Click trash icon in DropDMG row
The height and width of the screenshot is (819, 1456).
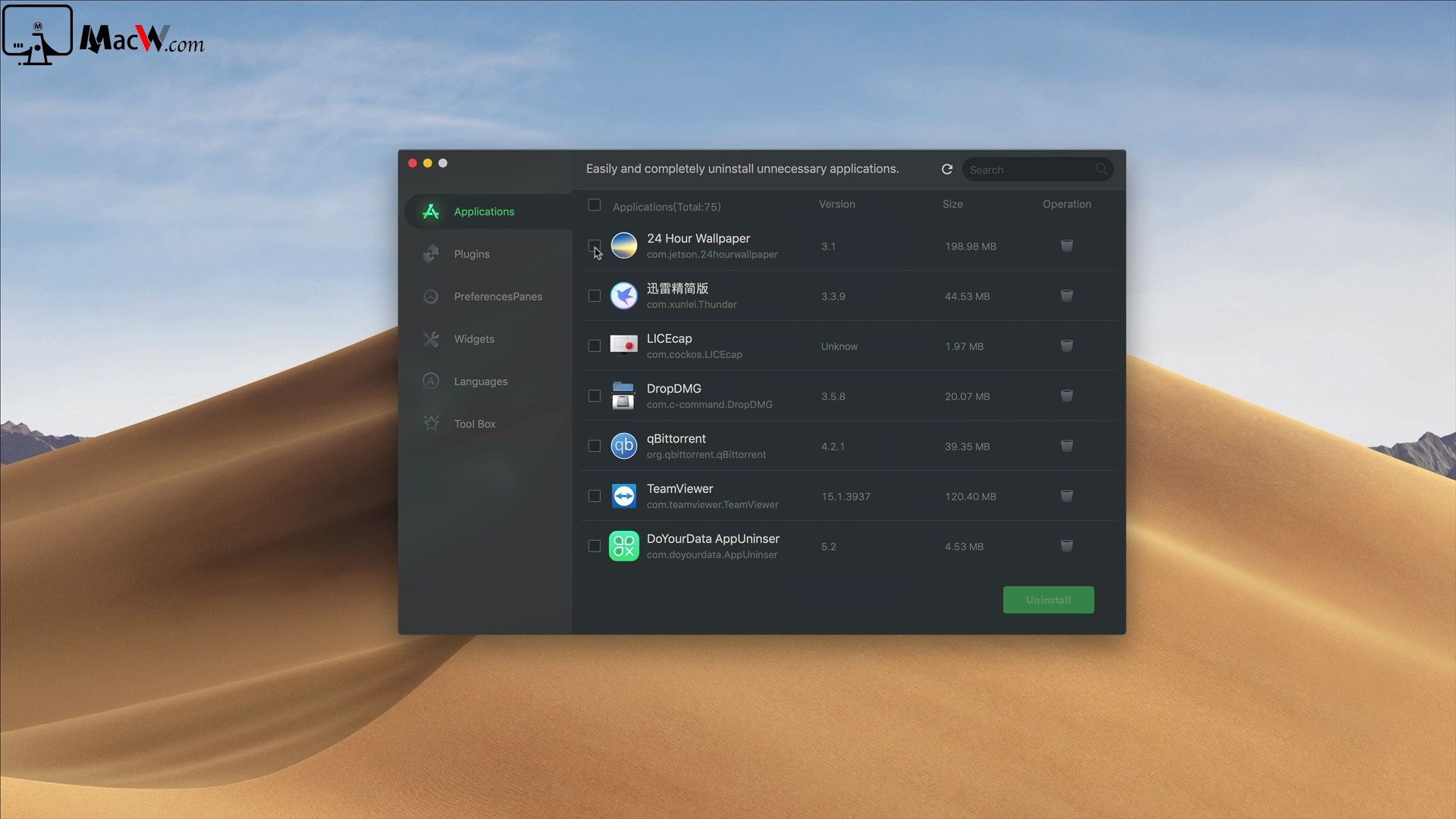1066,396
